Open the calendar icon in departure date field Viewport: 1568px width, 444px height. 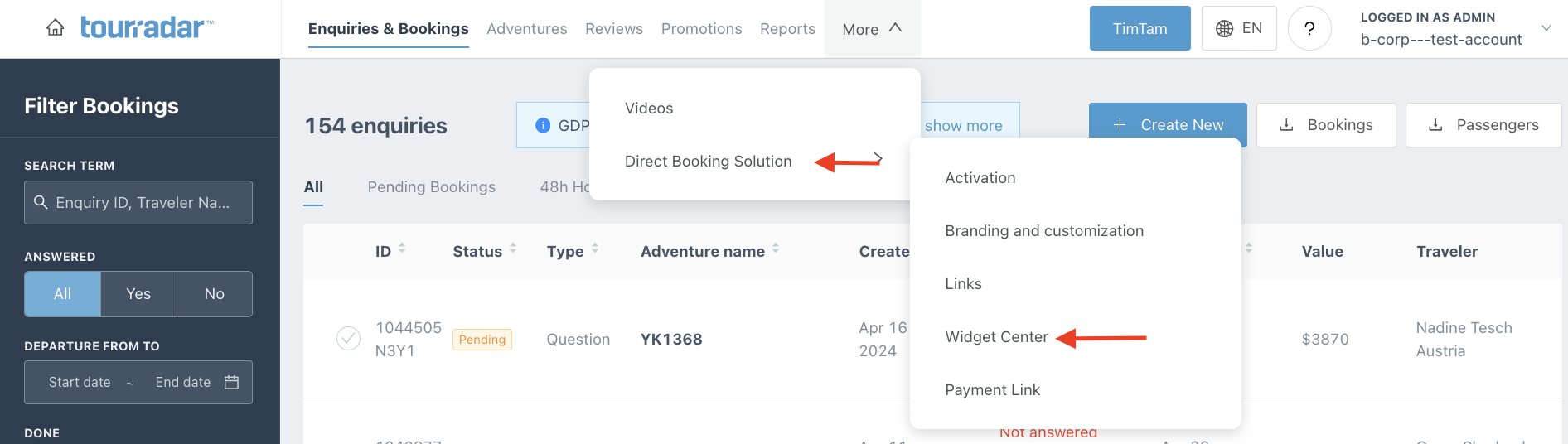point(232,382)
